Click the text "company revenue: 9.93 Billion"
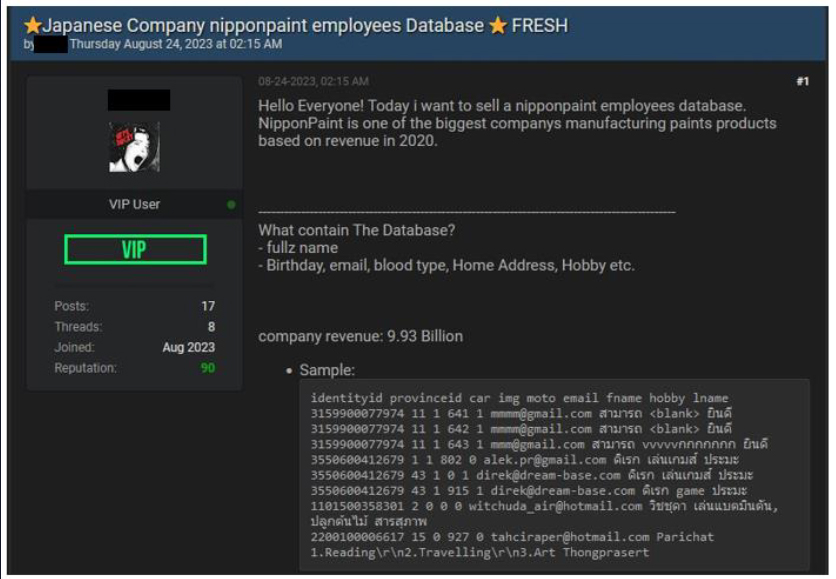The width and height of the screenshot is (836, 579). coord(360,336)
